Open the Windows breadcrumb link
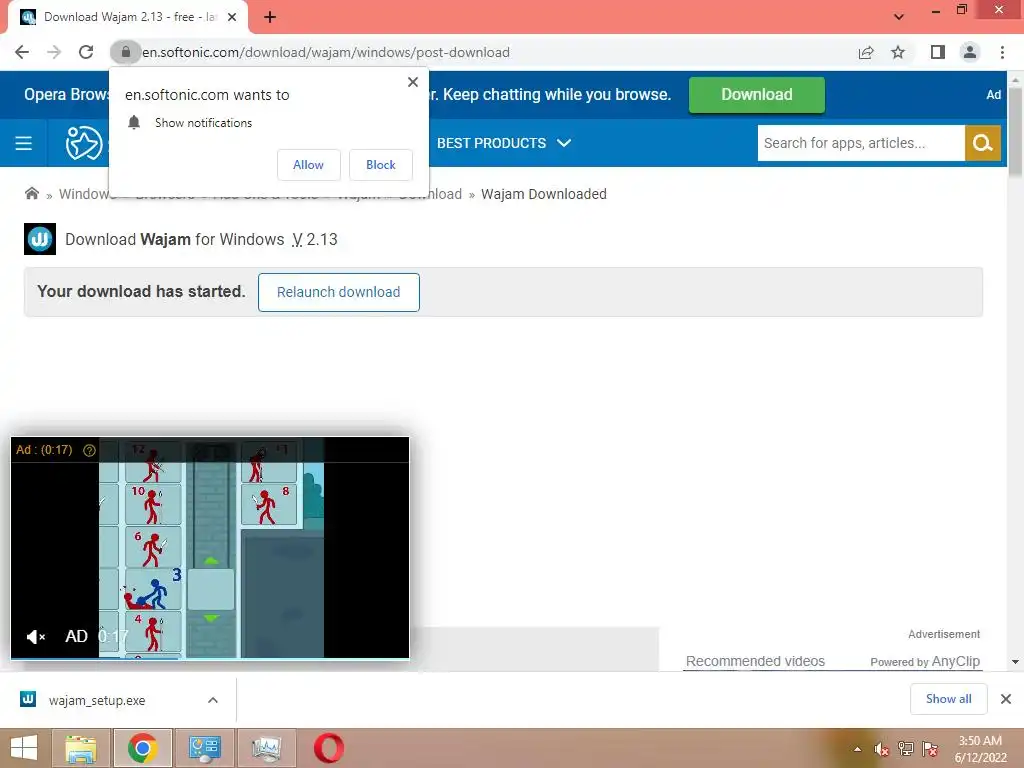This screenshot has width=1024, height=768. click(x=84, y=194)
